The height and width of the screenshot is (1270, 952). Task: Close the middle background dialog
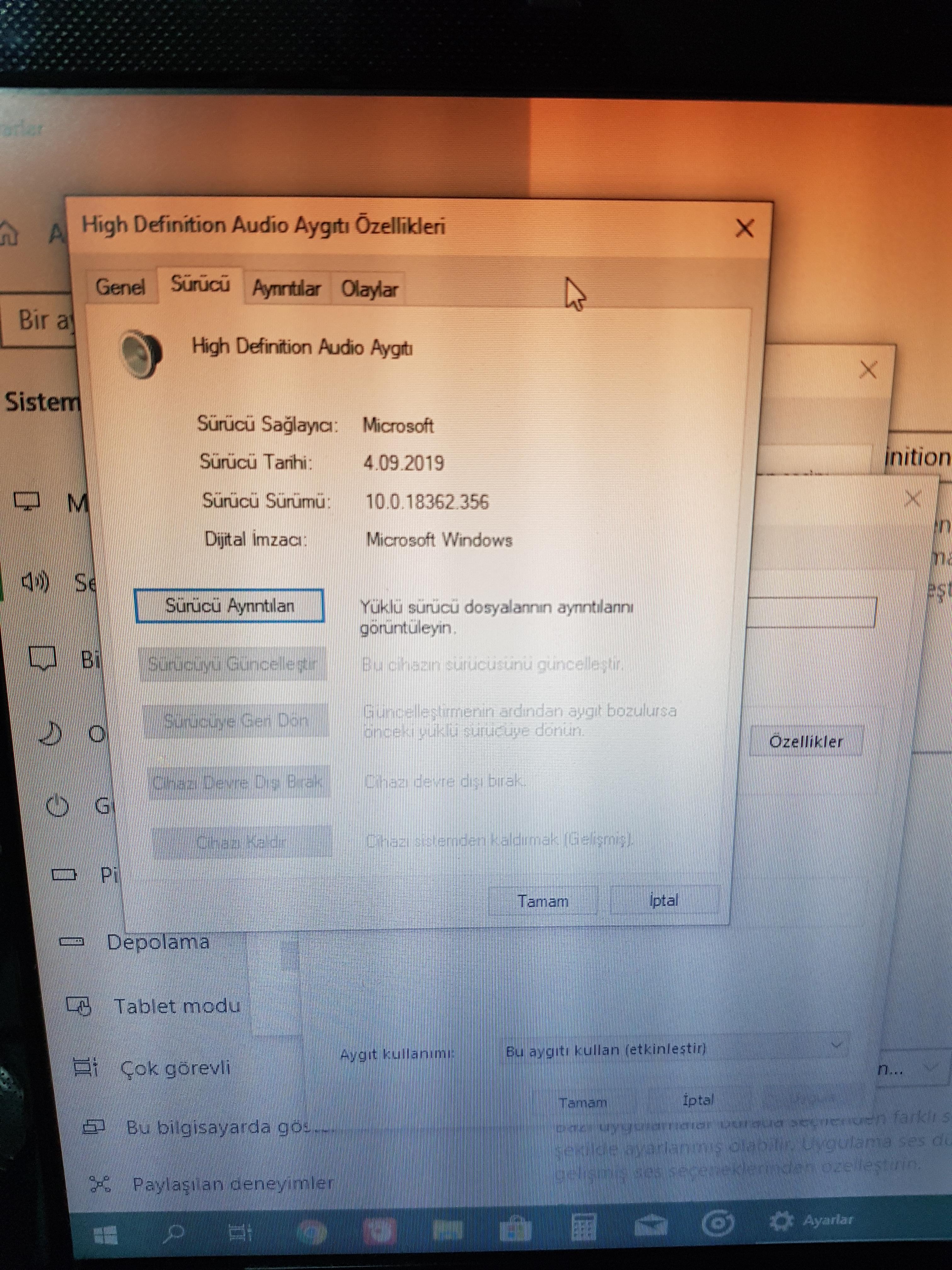868,370
